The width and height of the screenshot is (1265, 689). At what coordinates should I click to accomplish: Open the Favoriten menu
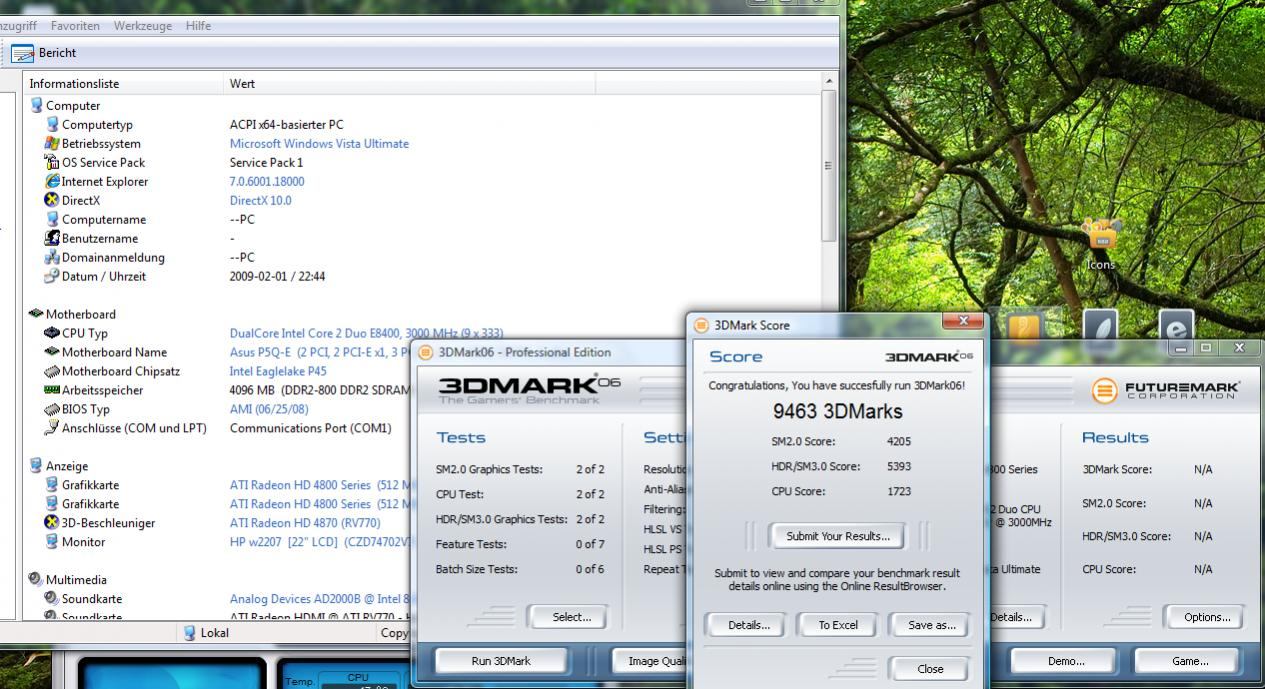[75, 26]
